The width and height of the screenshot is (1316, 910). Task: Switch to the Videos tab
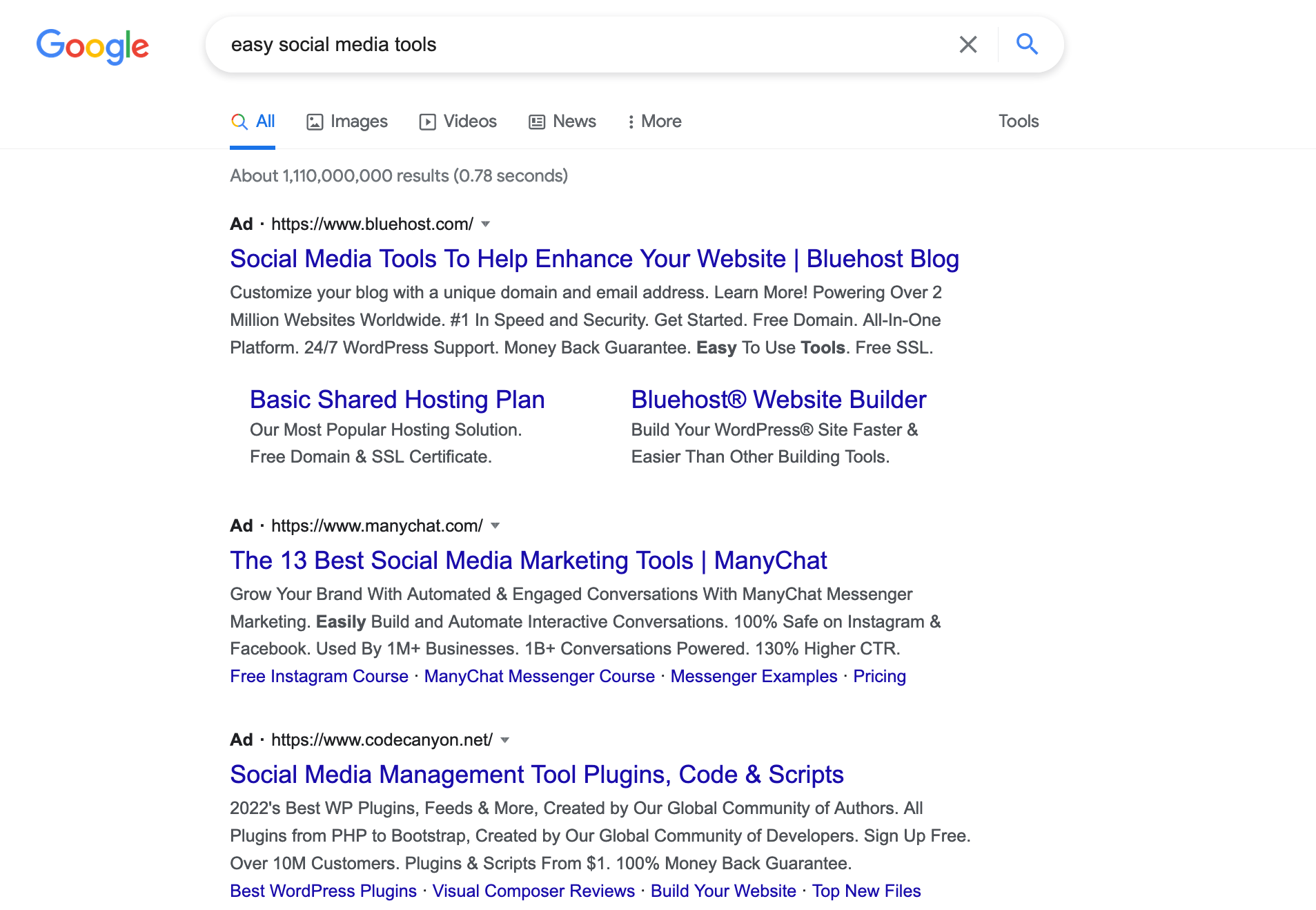click(458, 122)
